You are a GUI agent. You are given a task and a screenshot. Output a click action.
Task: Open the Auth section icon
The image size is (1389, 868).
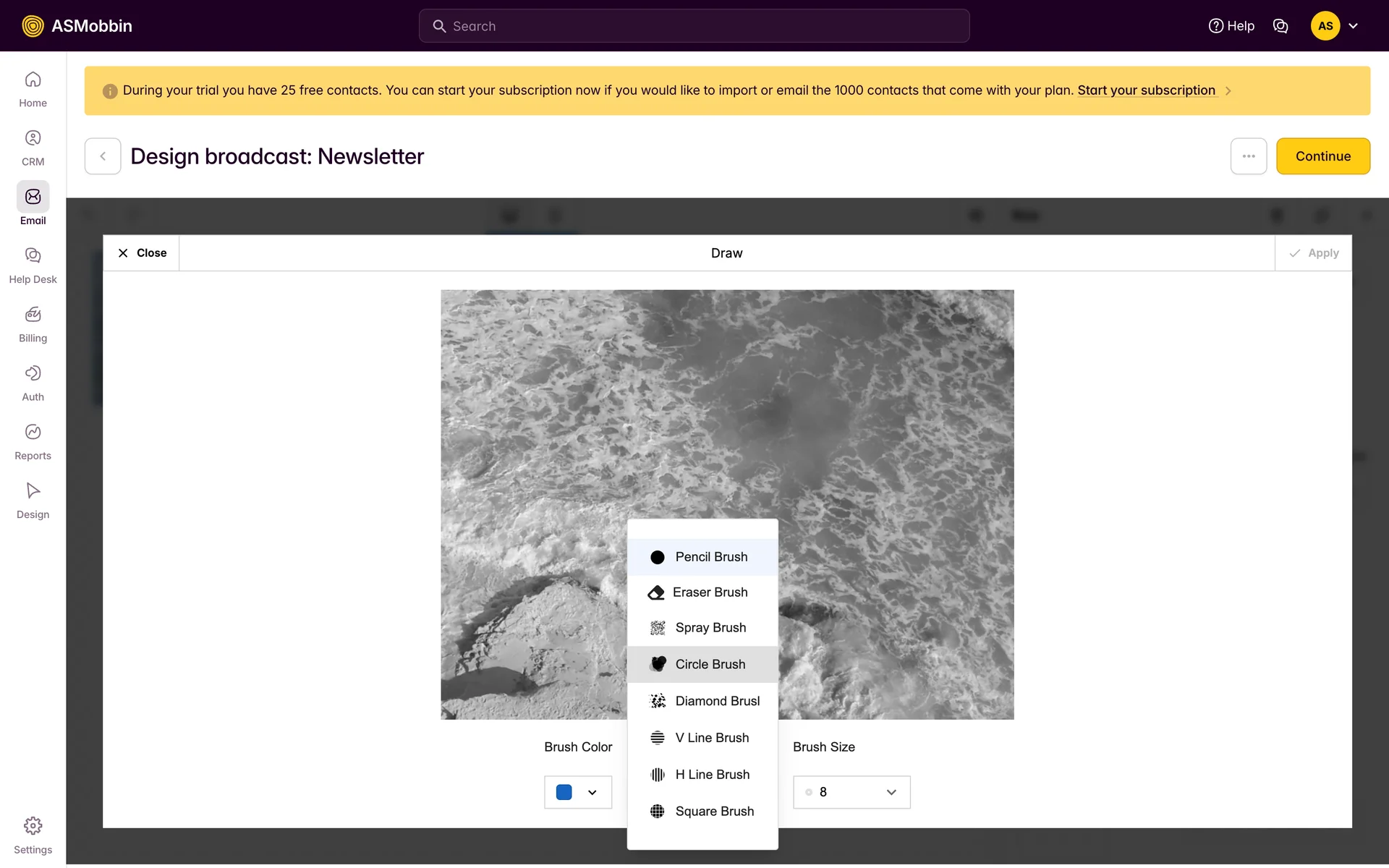[x=33, y=373]
